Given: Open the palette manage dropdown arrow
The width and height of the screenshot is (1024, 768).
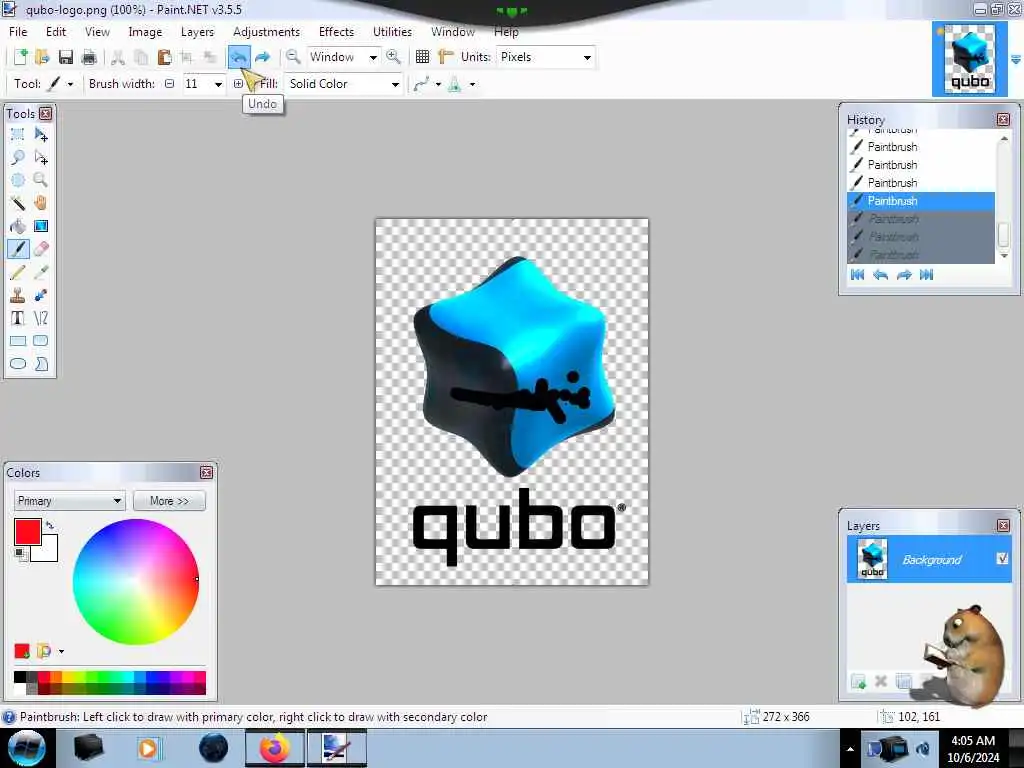Looking at the screenshot, I should click(x=61, y=651).
